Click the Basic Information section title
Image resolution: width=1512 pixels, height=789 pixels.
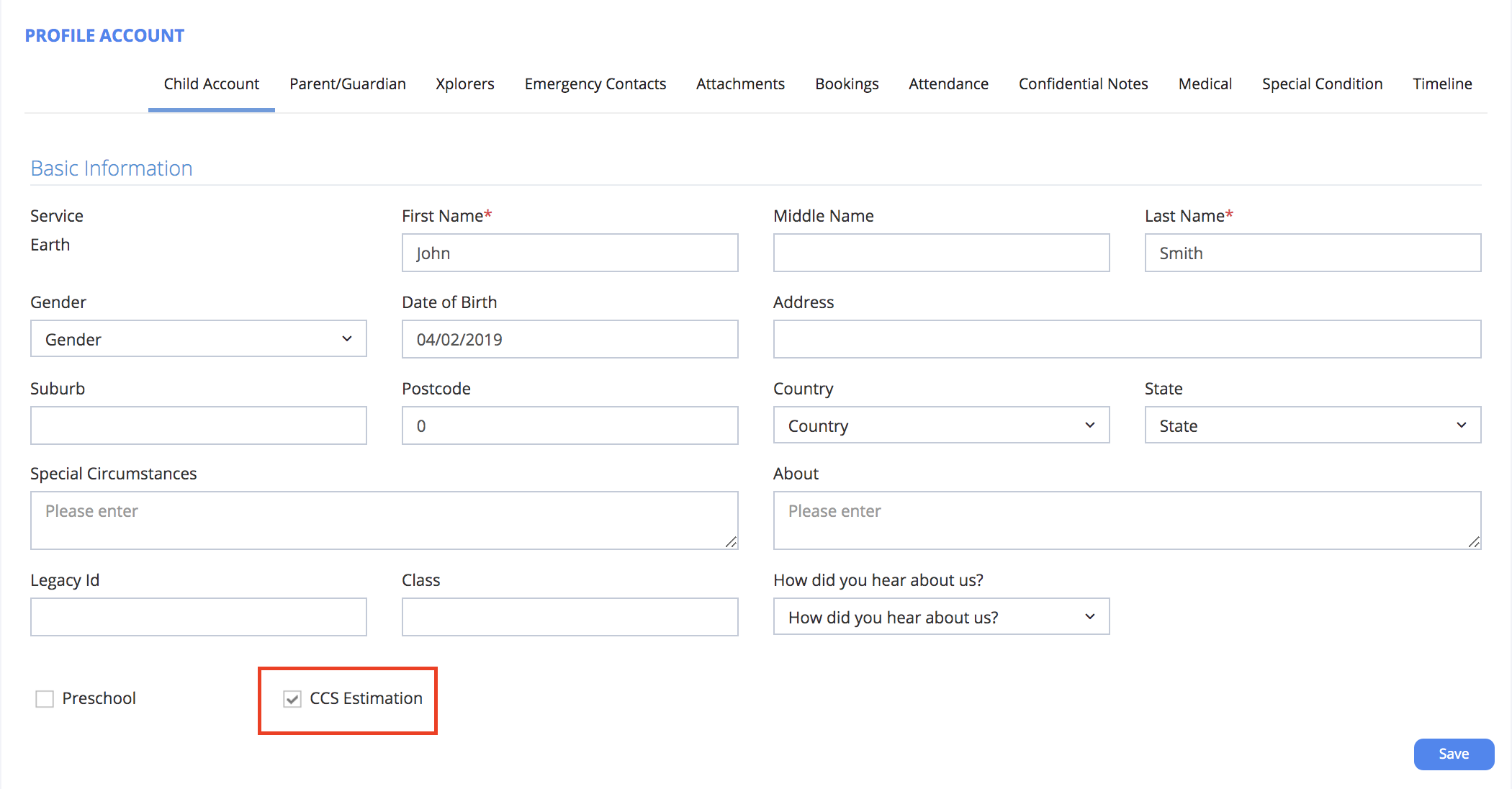click(112, 168)
